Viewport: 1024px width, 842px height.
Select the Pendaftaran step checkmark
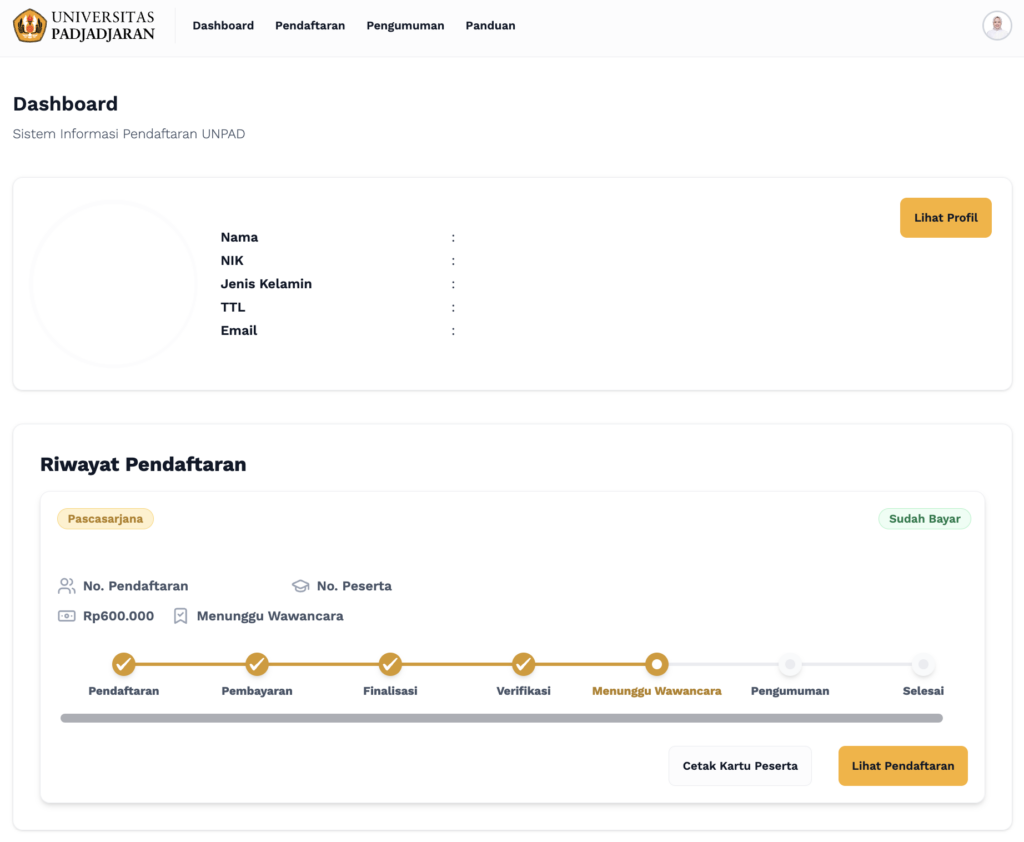123,664
